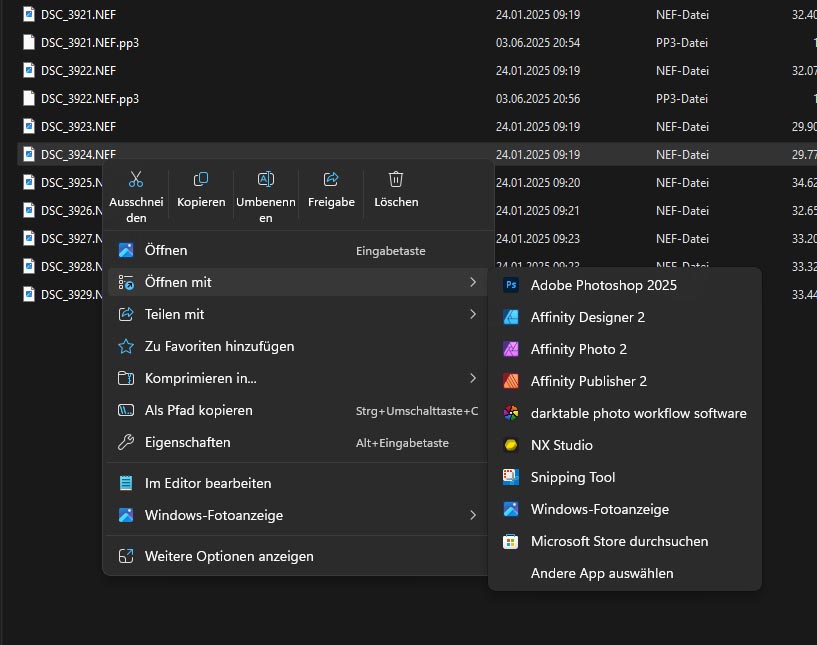Select file DSC_3921.NEF.pp3 in list

point(89,43)
